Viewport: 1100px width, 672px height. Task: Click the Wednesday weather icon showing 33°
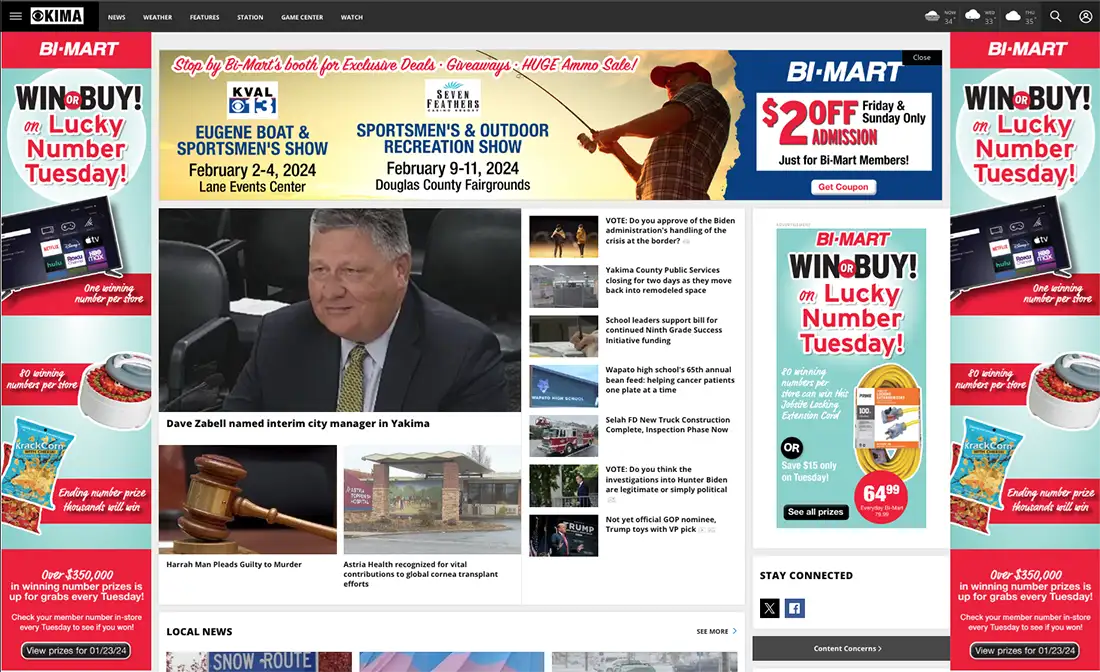(972, 15)
